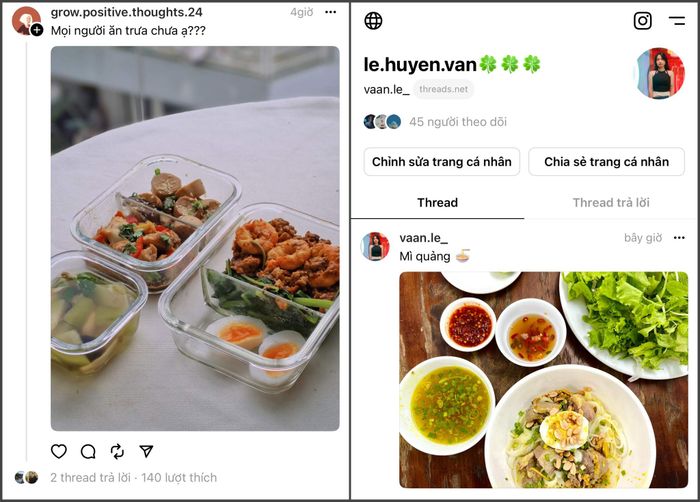
Task: Open the threads.net badge
Action: coord(443,89)
